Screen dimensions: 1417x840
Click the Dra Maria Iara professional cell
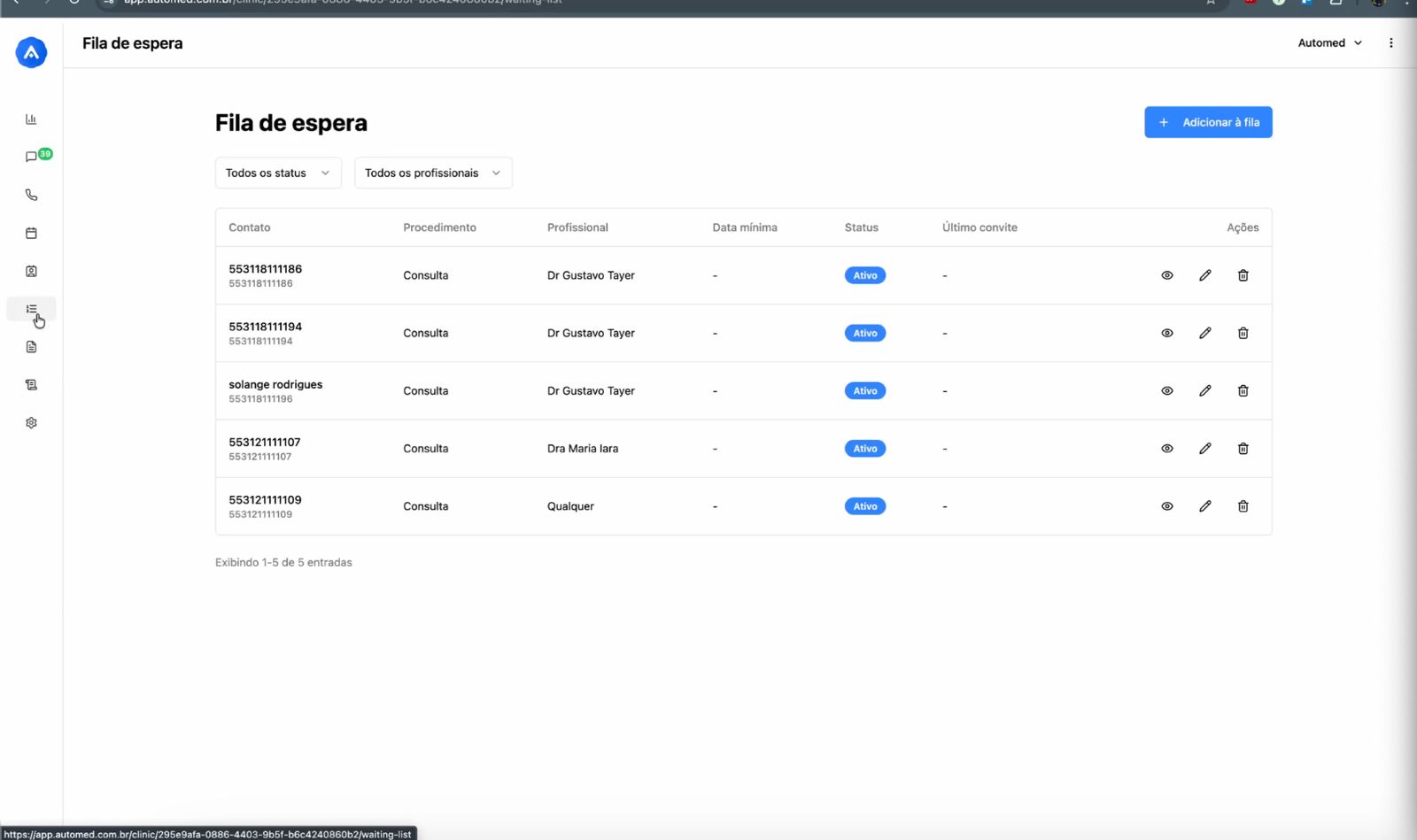[x=583, y=449]
